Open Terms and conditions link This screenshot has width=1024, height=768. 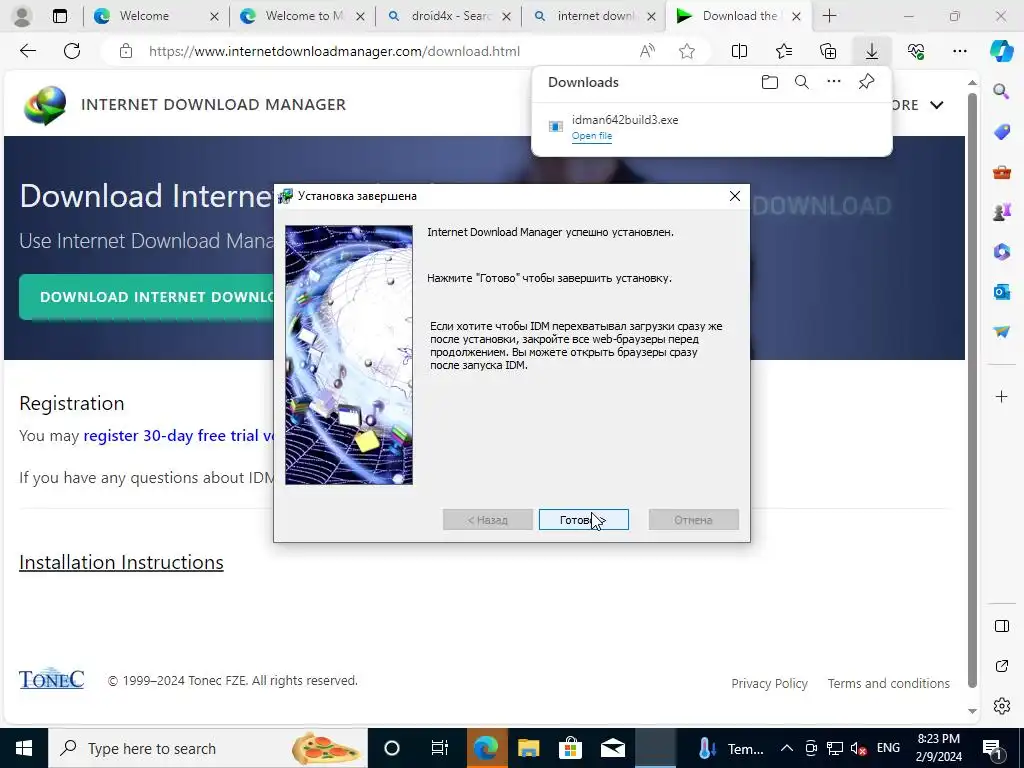[x=888, y=683]
